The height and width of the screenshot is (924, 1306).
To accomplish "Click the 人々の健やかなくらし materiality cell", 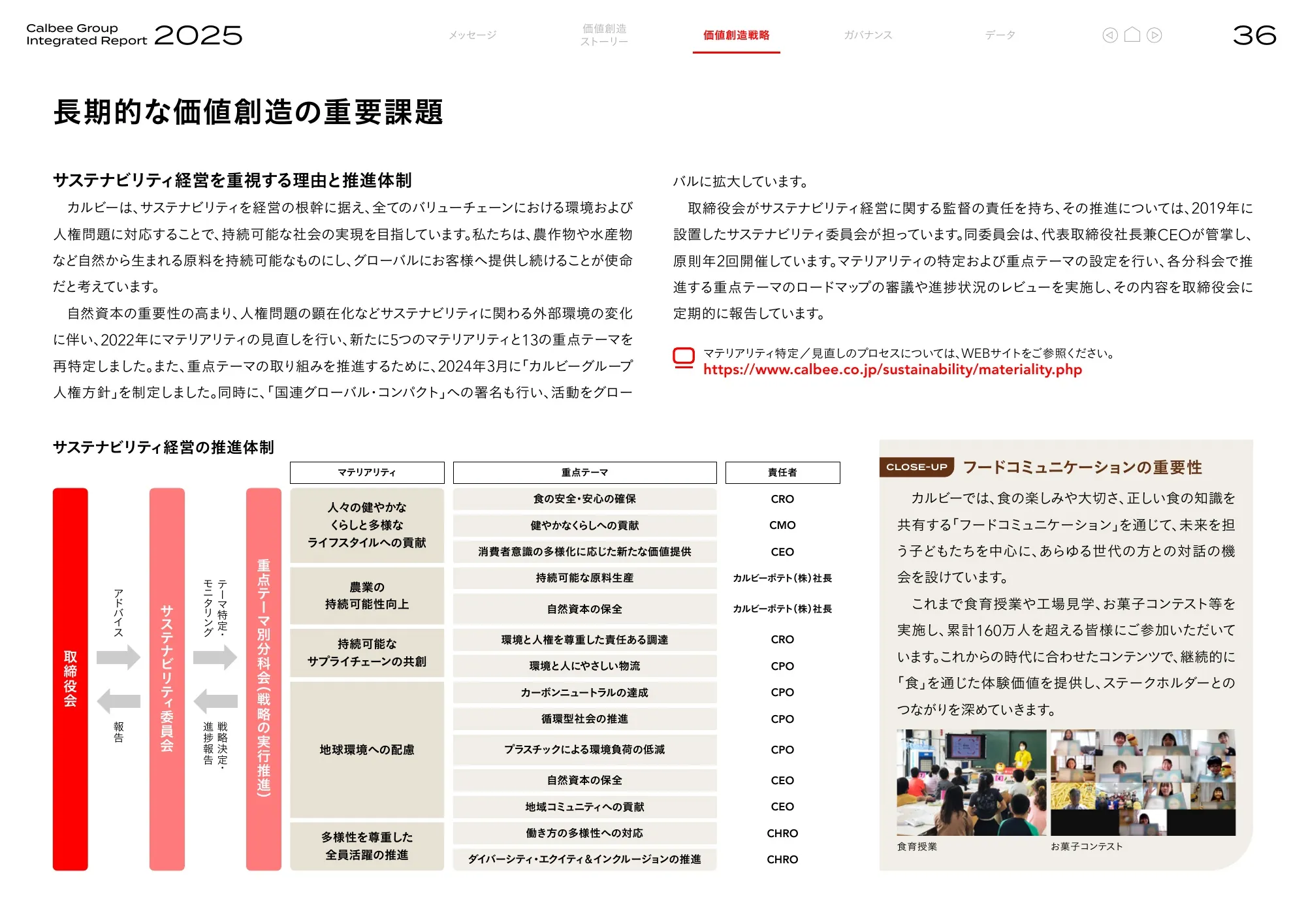I will click(x=367, y=525).
